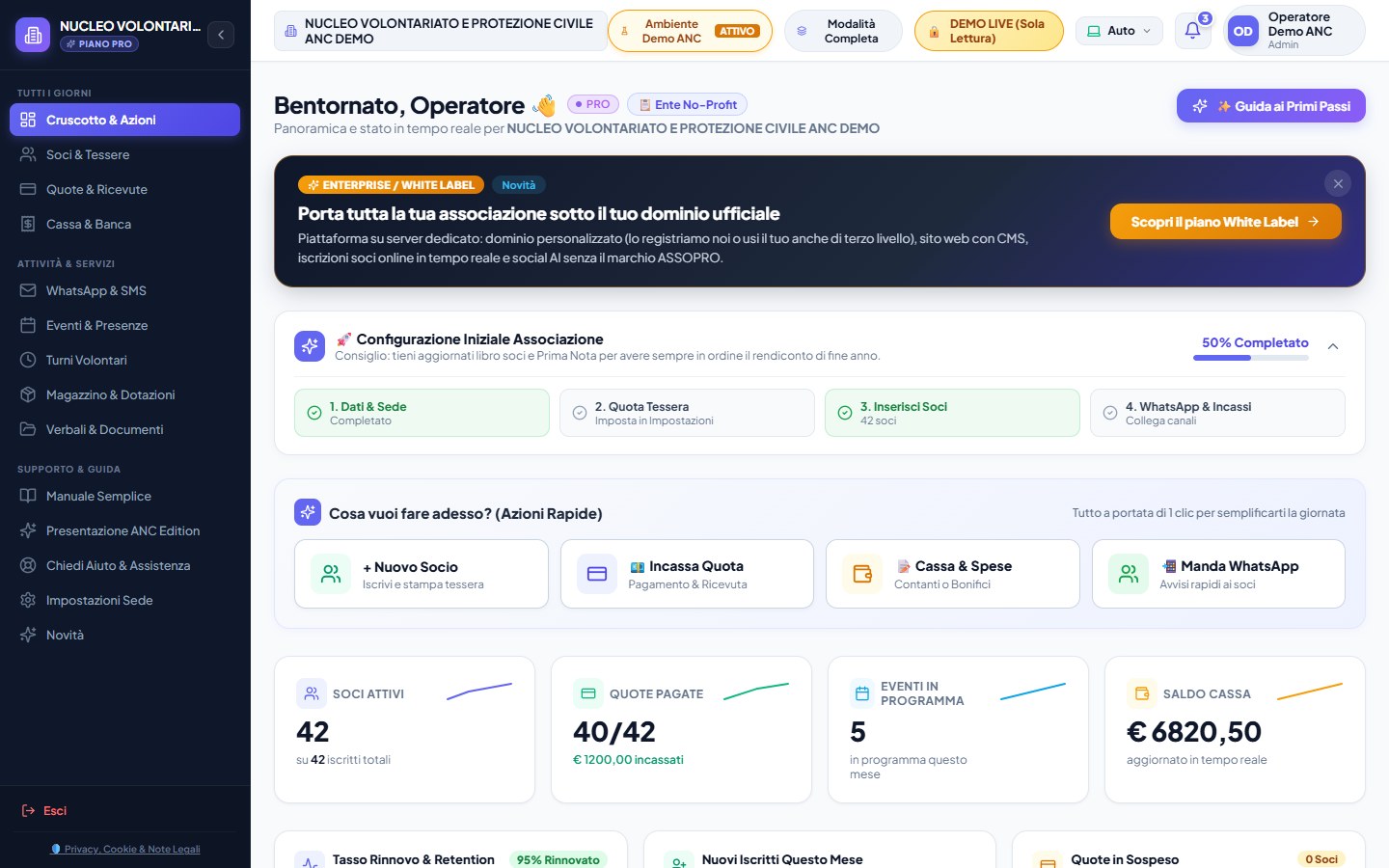Select the Incassa Quota card icon

[x=597, y=574]
